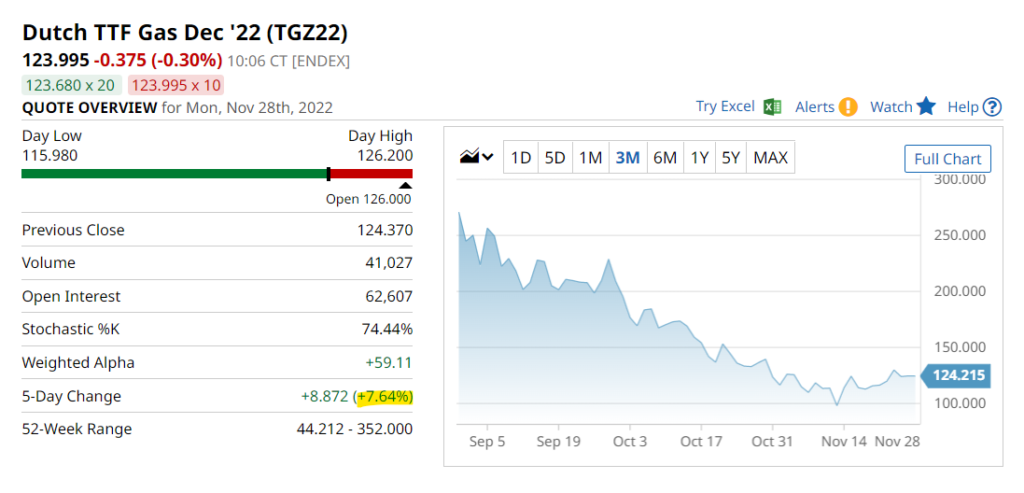Click the Watch link text
The width and height of the screenshot is (1024, 493).
point(890,107)
